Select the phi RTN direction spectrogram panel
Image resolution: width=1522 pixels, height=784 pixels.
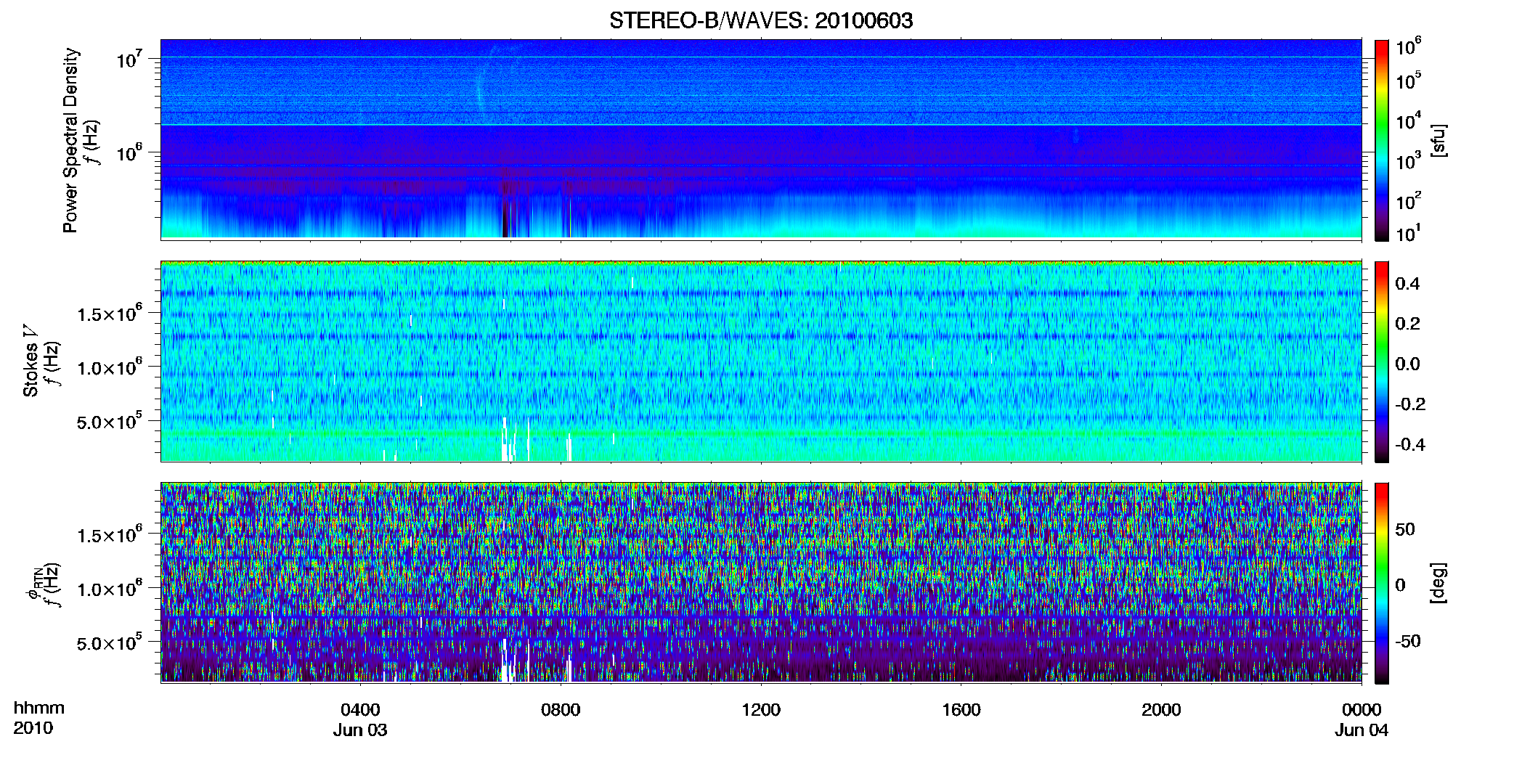(761, 582)
